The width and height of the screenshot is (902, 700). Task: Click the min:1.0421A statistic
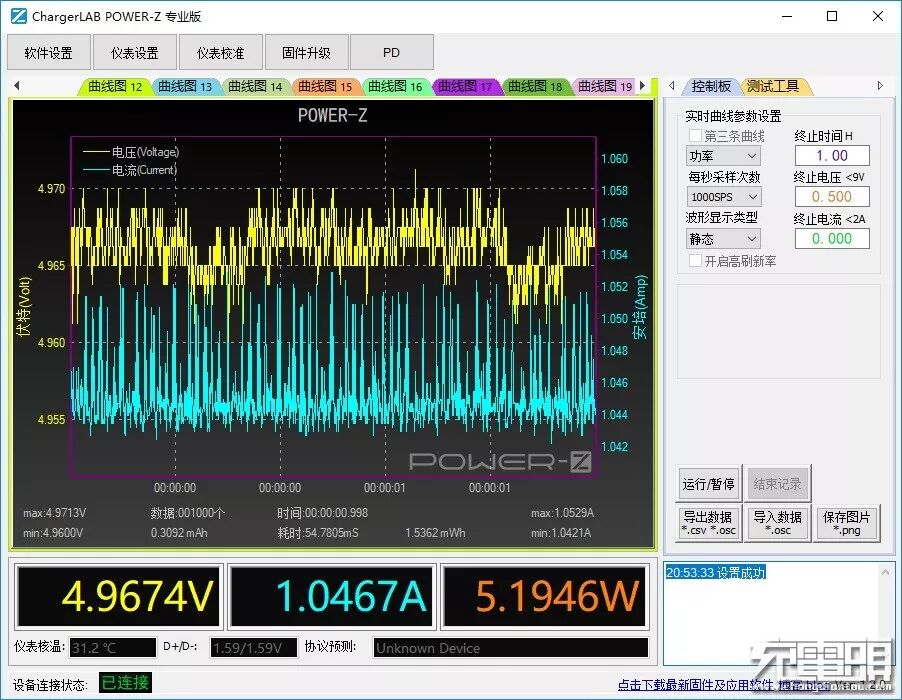coord(561,533)
